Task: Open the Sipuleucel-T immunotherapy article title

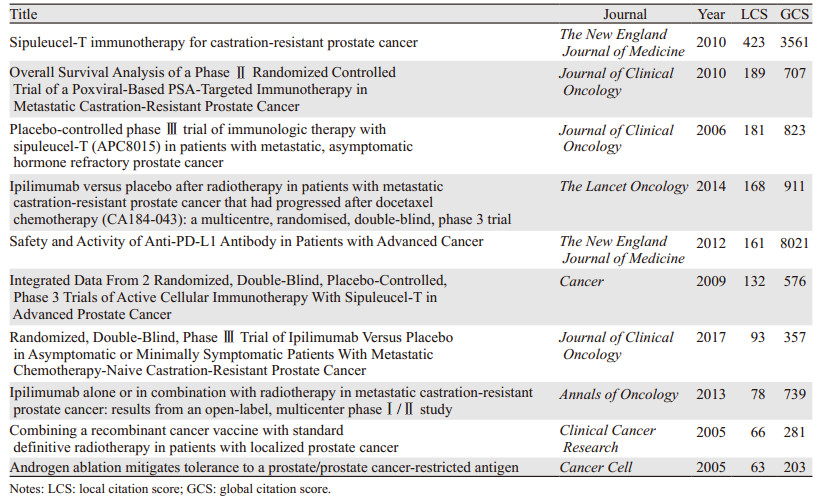Action: 213,43
